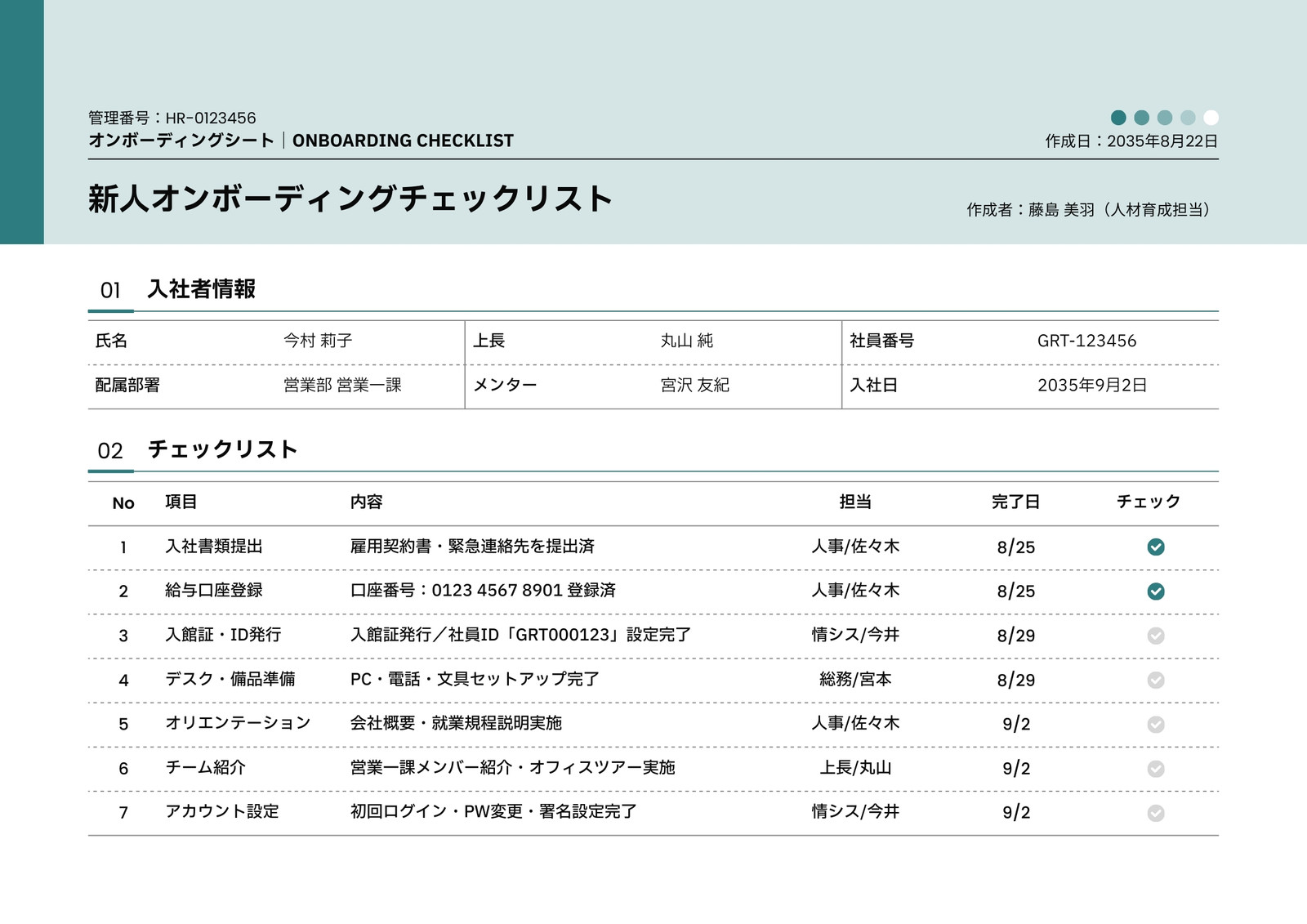The height and width of the screenshot is (924, 1307).
Task: Click the 担当 column header
Action: (855, 502)
